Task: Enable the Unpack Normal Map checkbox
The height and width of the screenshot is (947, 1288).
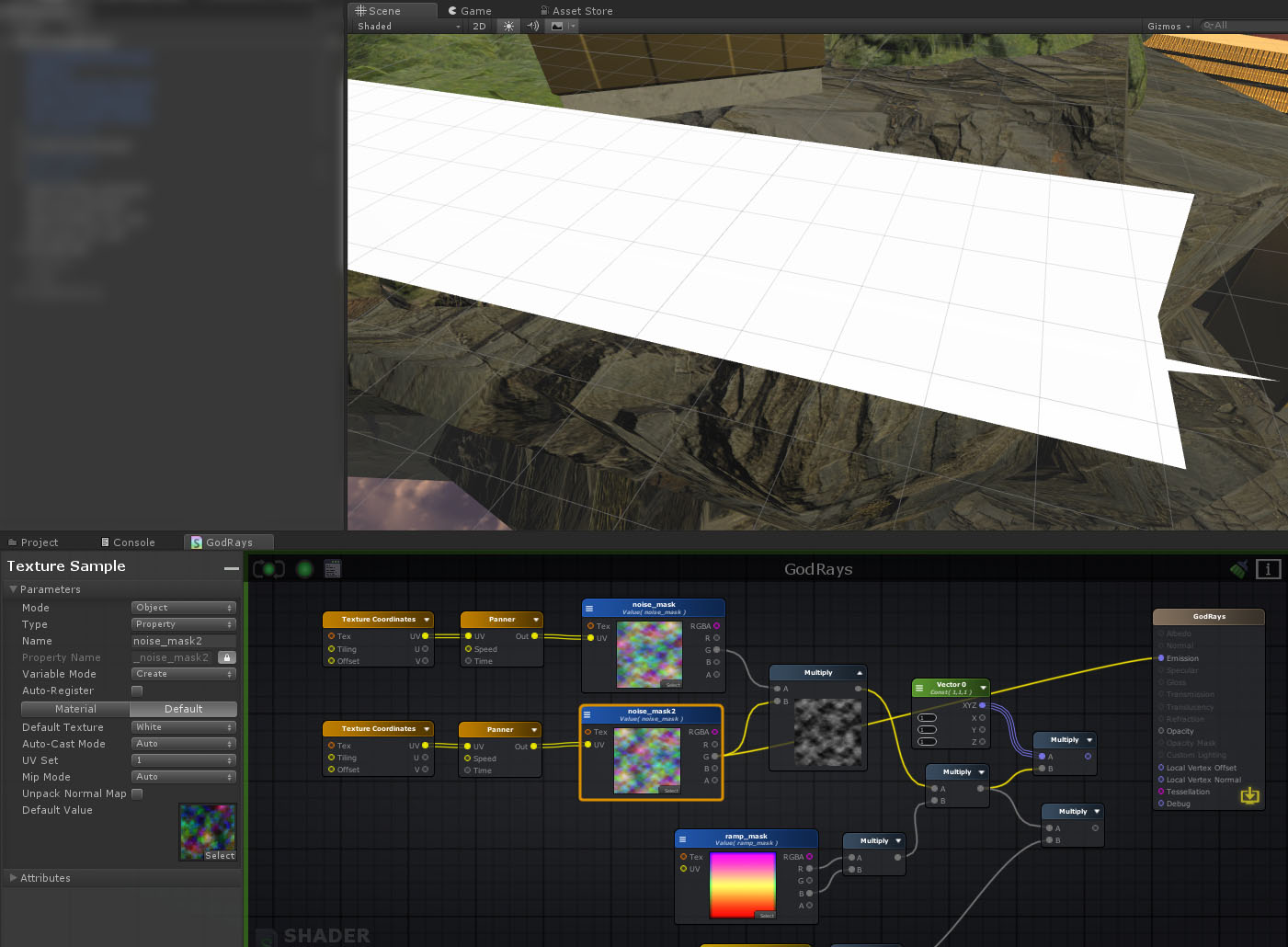Action: click(137, 793)
